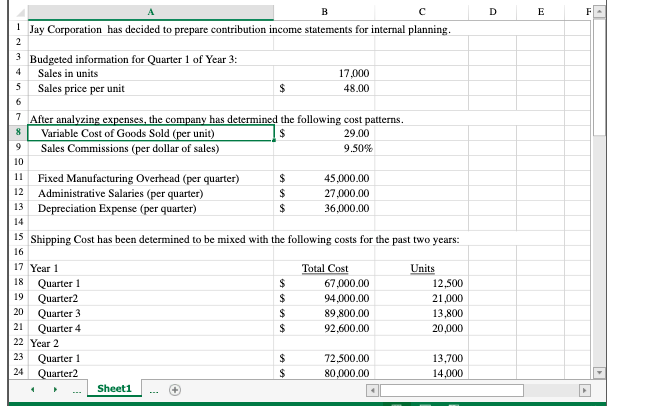This screenshot has width=648, height=406.
Task: Select the 17,000 value cell
Action: pyautogui.click(x=324, y=74)
